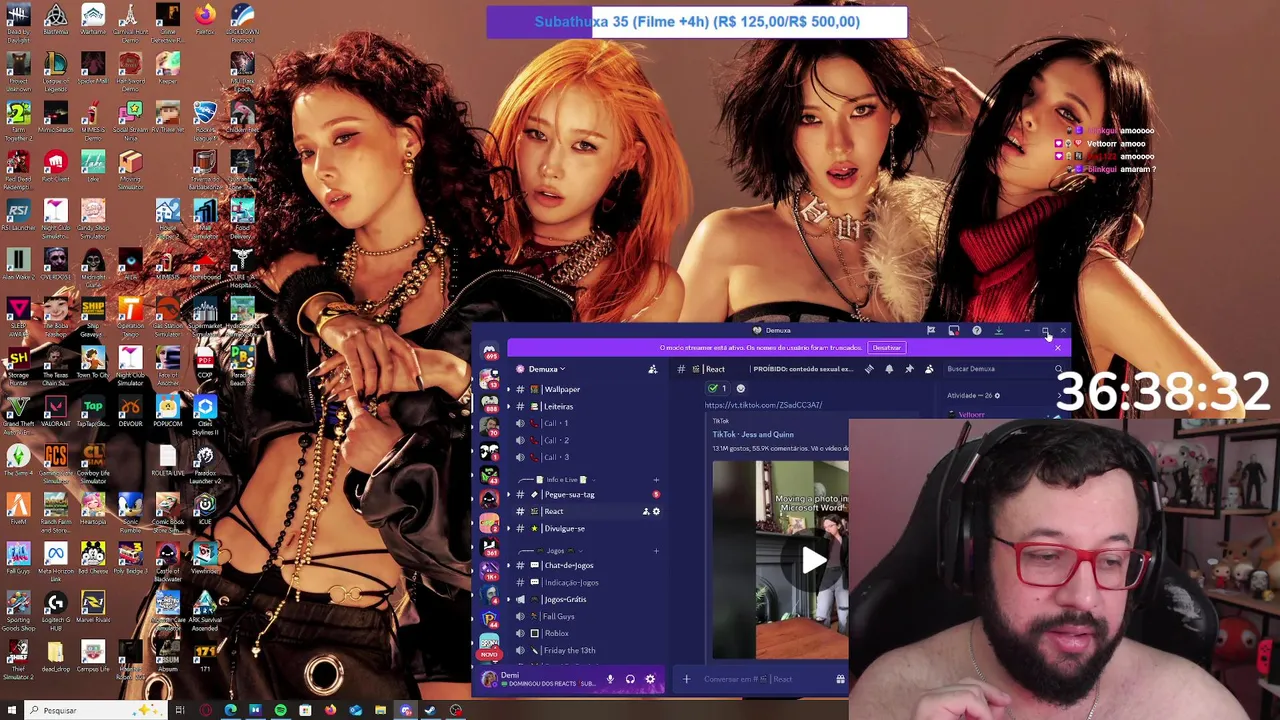Open Demuxa server dropdown menu
The image size is (1280, 720).
pyautogui.click(x=547, y=369)
